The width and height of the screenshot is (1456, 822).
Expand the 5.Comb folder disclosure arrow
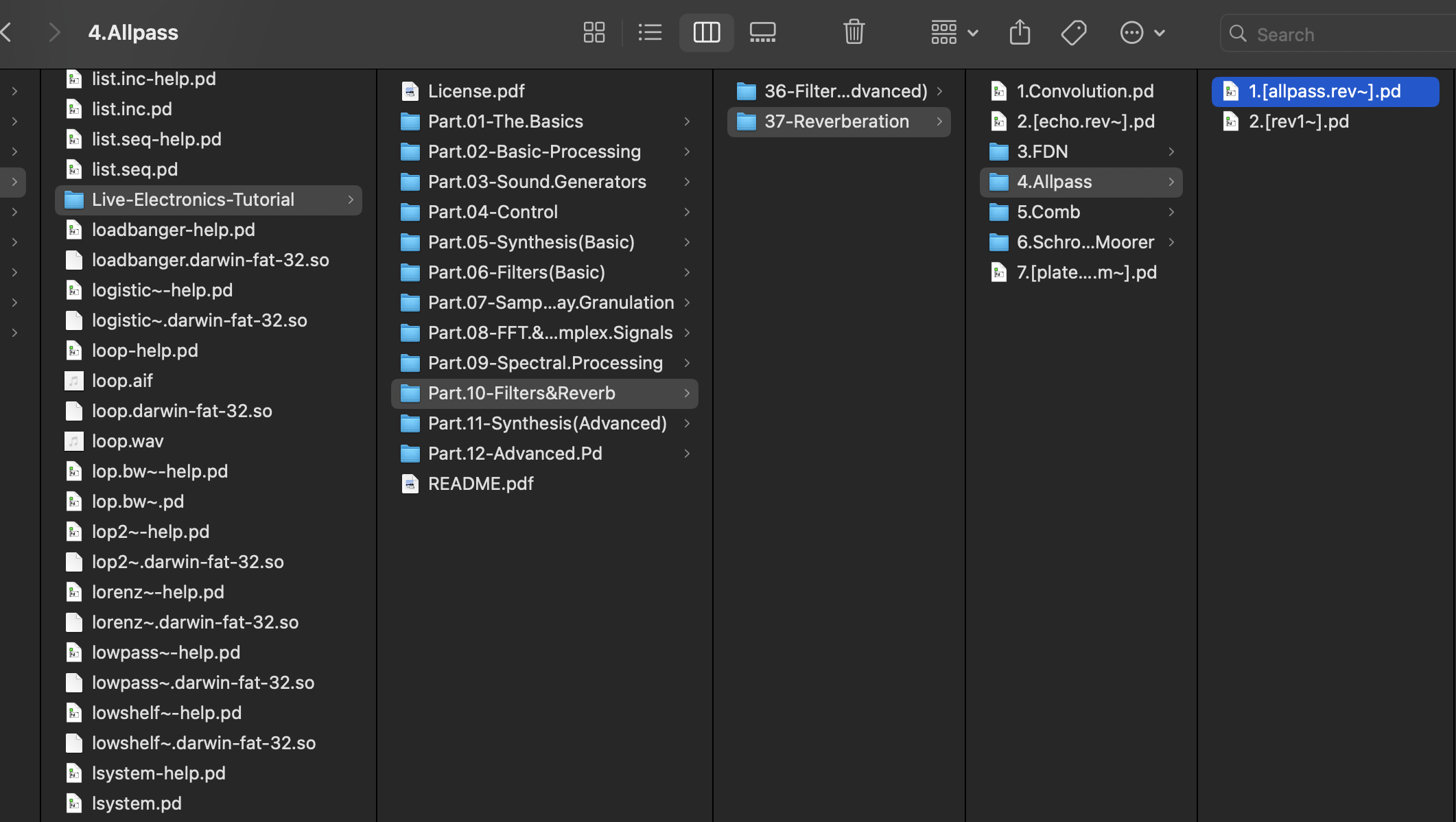[1171, 212]
